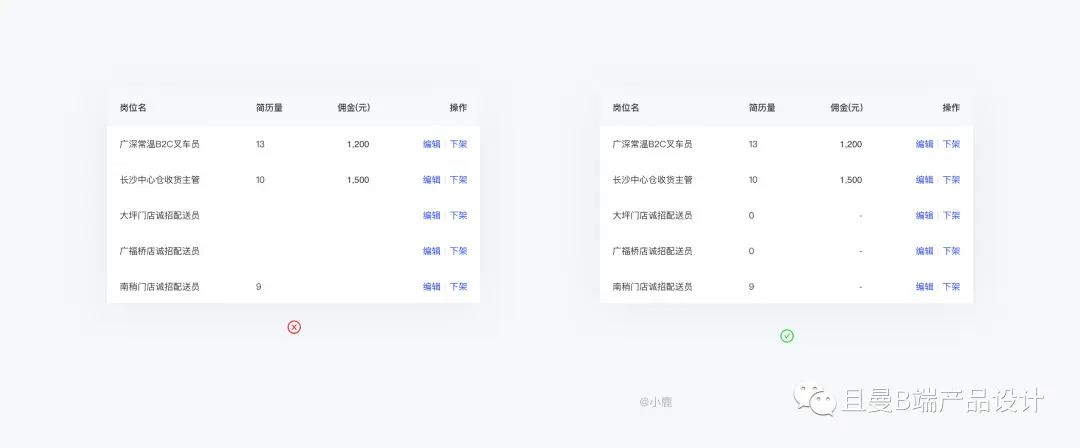
Task: Click commission dash in 南稍门店诚招配送员 row, right table
Action: pyautogui.click(x=860, y=287)
